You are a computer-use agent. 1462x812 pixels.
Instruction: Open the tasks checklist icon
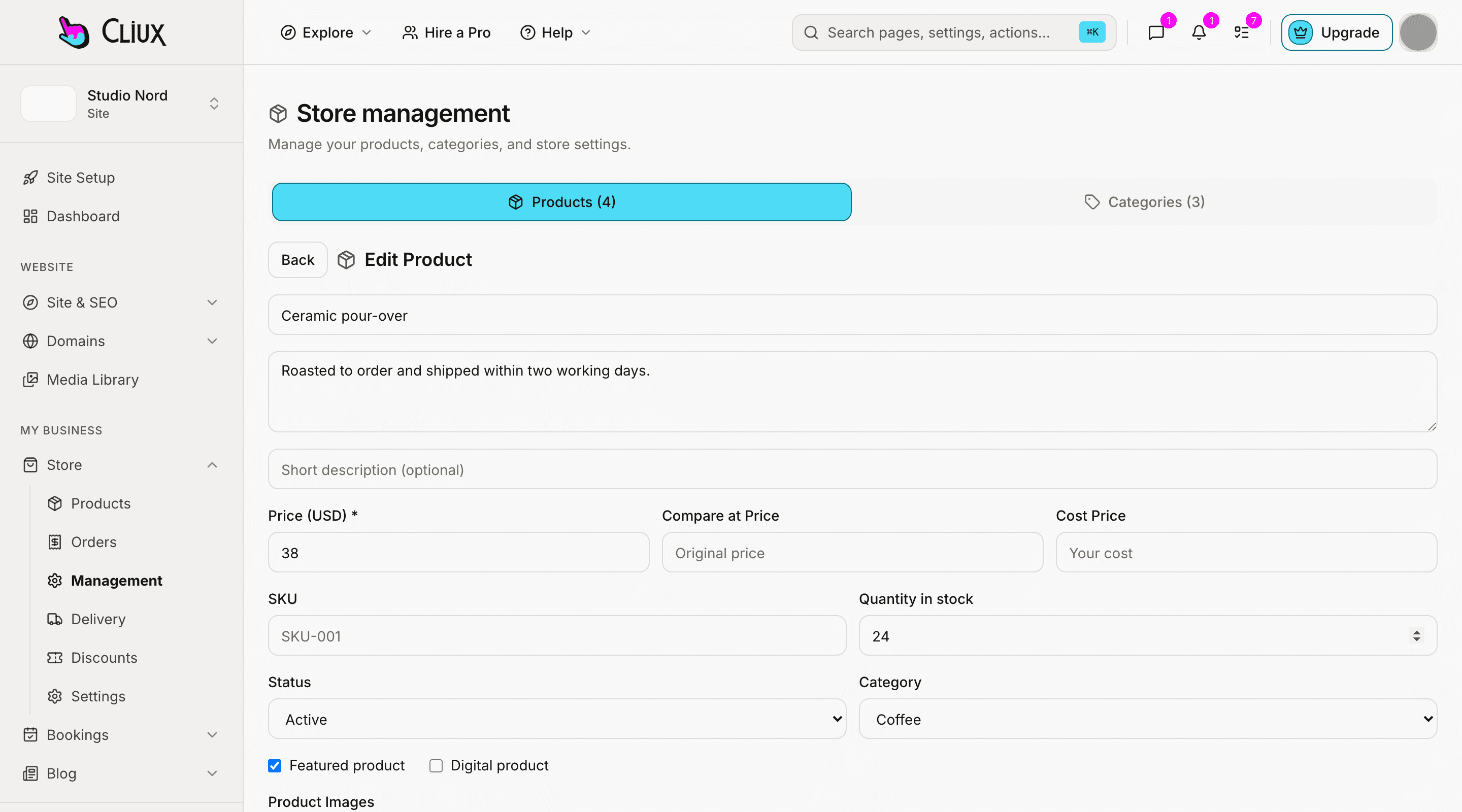pyautogui.click(x=1241, y=32)
